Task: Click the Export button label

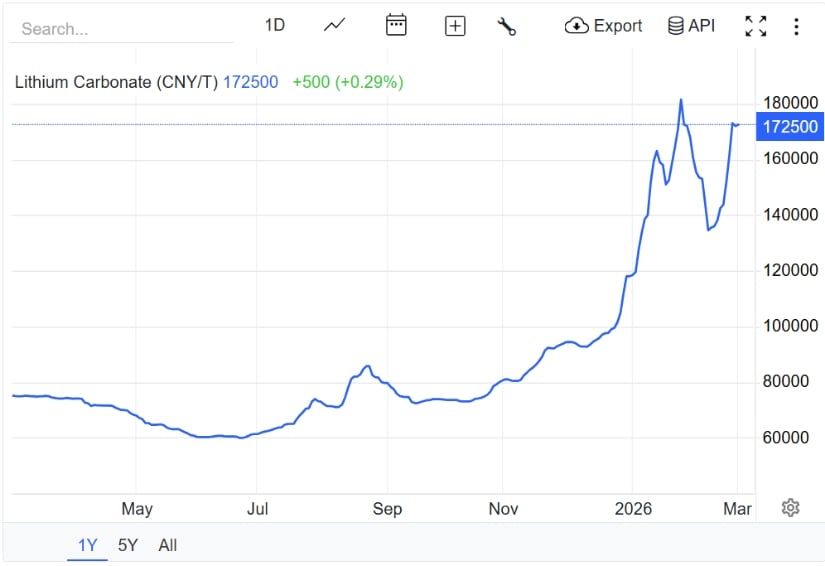Action: (x=618, y=26)
